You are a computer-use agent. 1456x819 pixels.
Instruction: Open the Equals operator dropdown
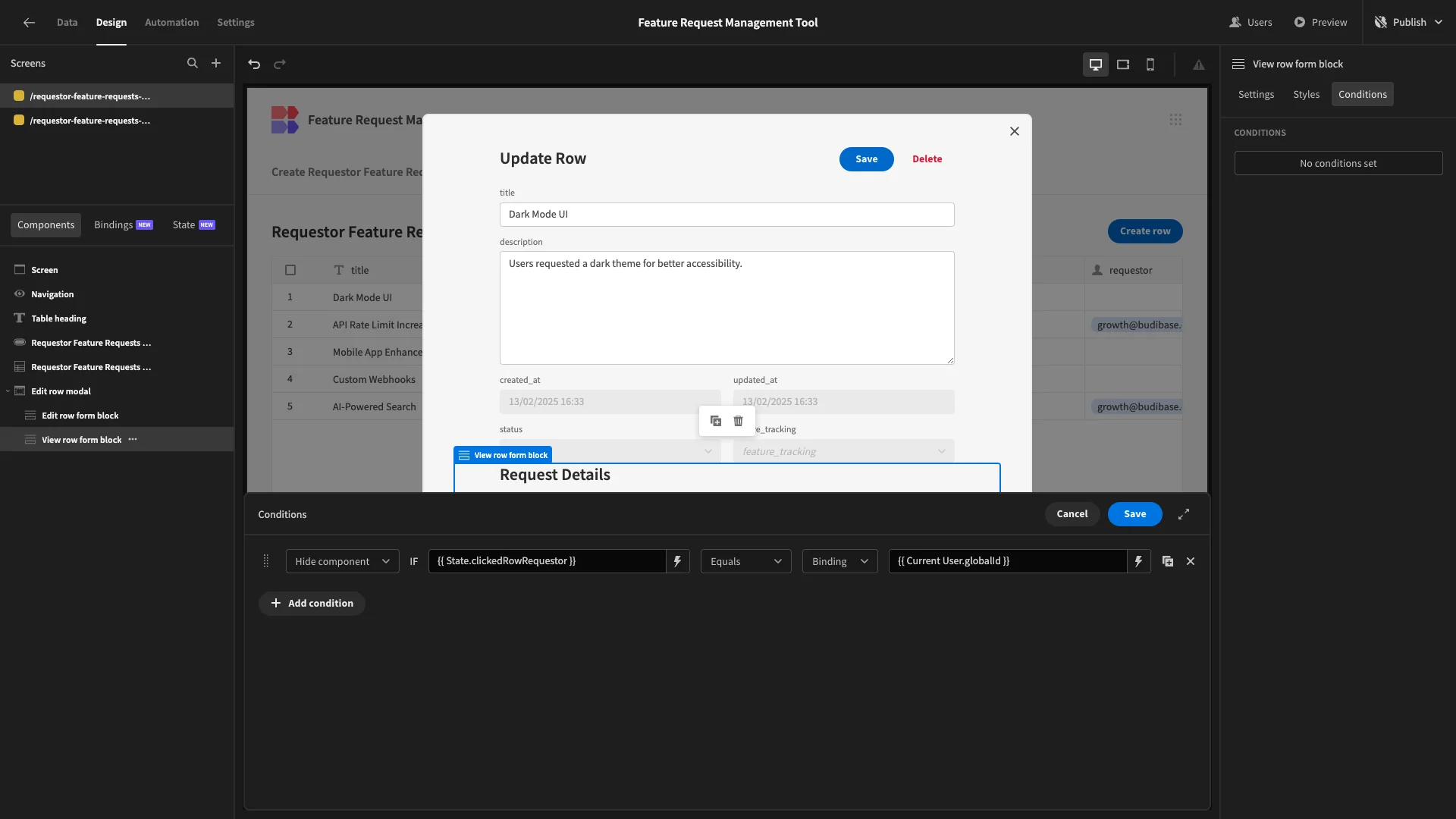(x=746, y=561)
